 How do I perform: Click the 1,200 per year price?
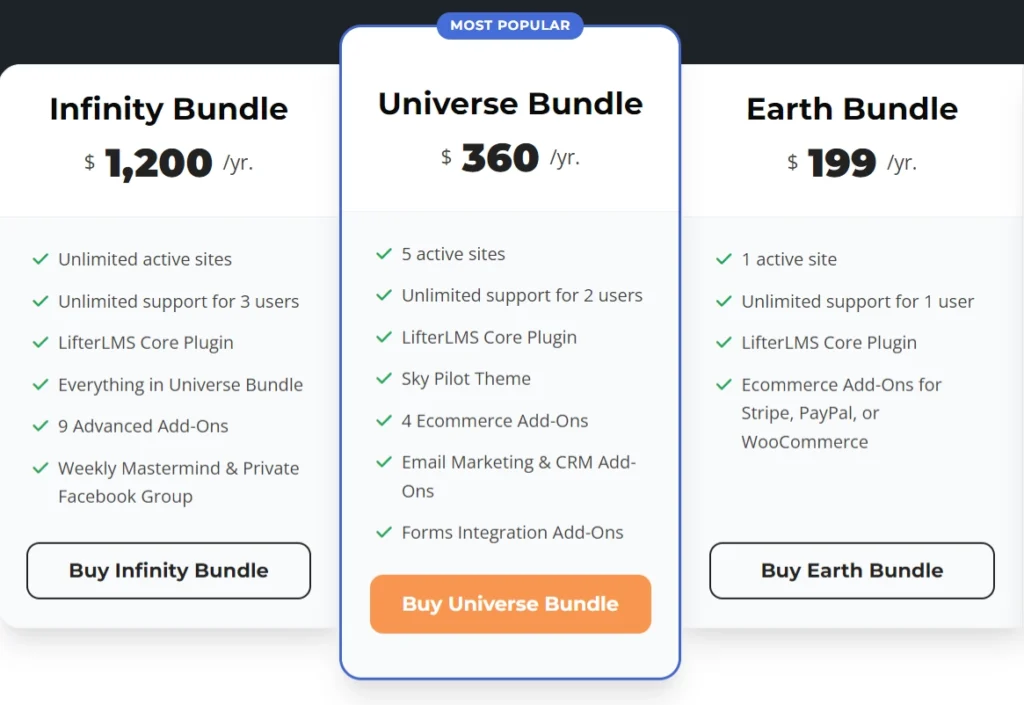tap(169, 162)
